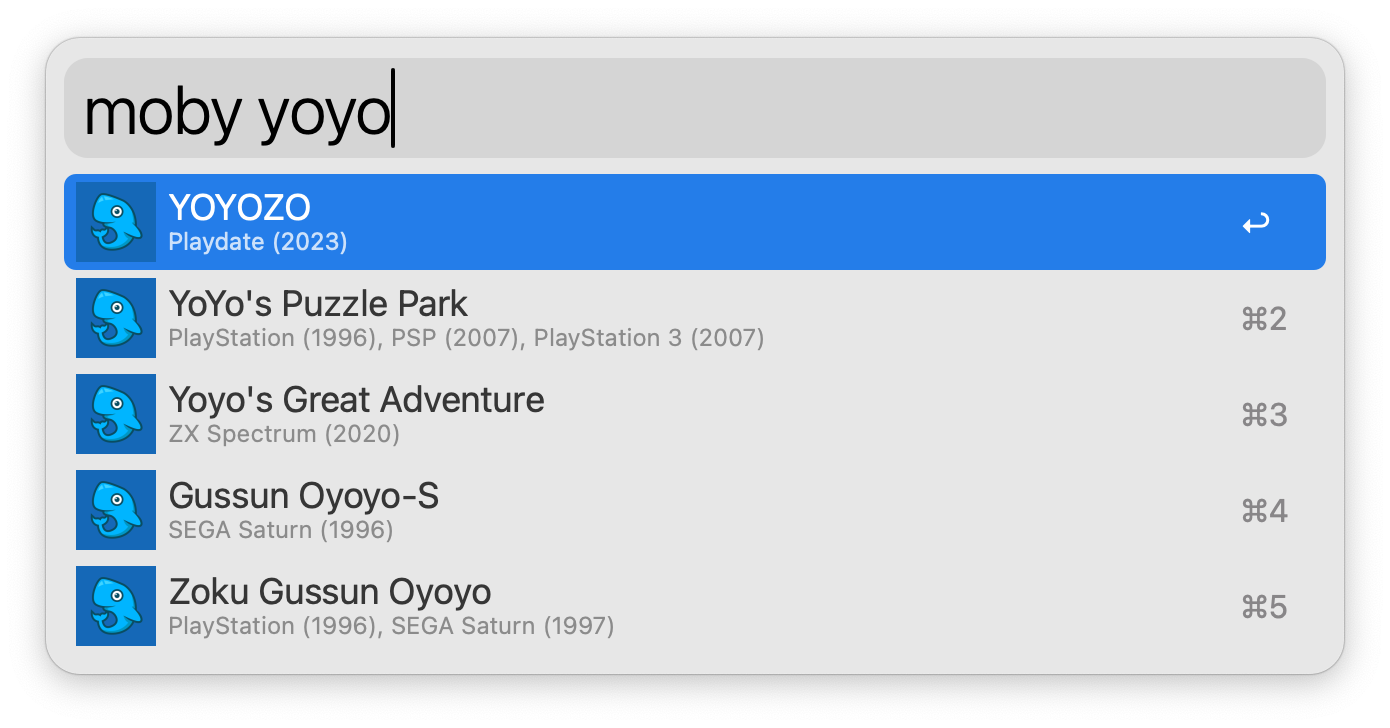Click the ⌘3 shortcut hint
Viewport: 1390px width, 728px height.
click(1263, 415)
